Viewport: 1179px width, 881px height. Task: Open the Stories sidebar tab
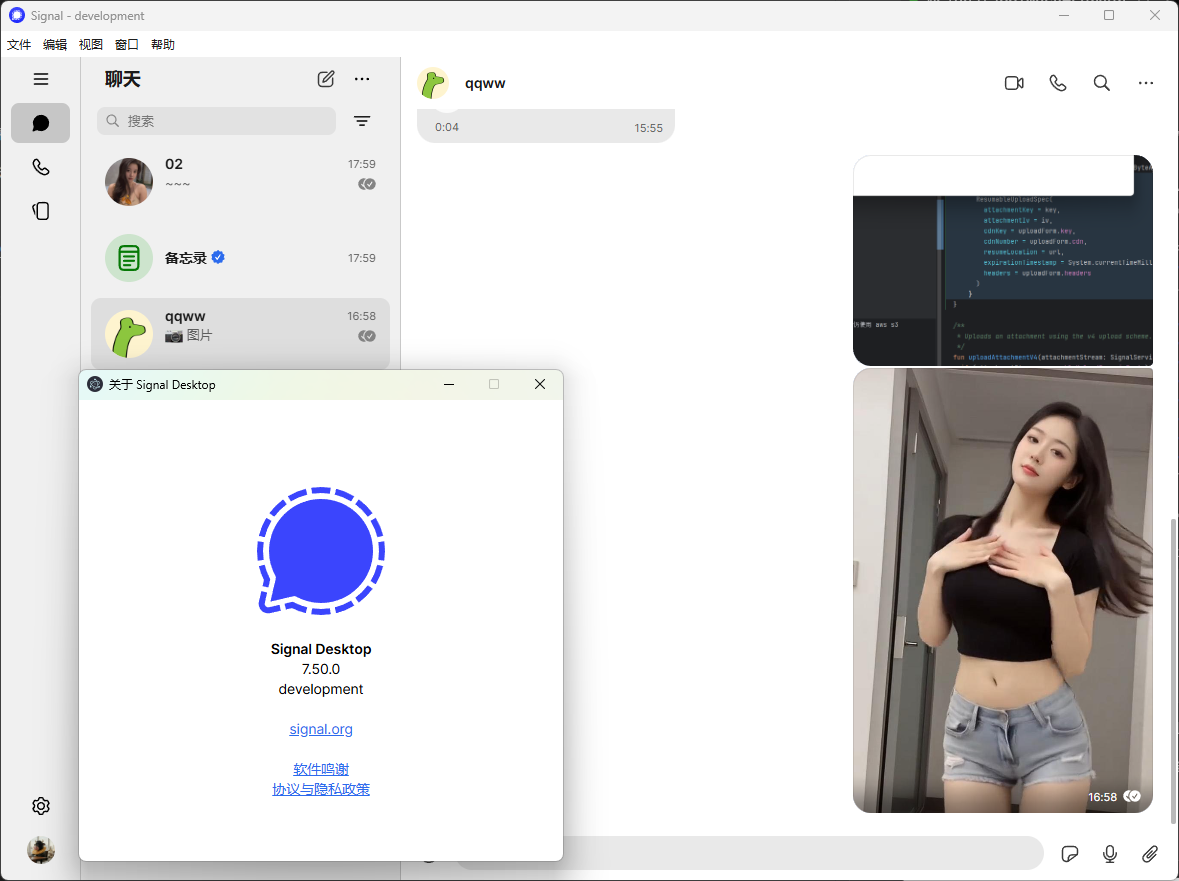41,211
